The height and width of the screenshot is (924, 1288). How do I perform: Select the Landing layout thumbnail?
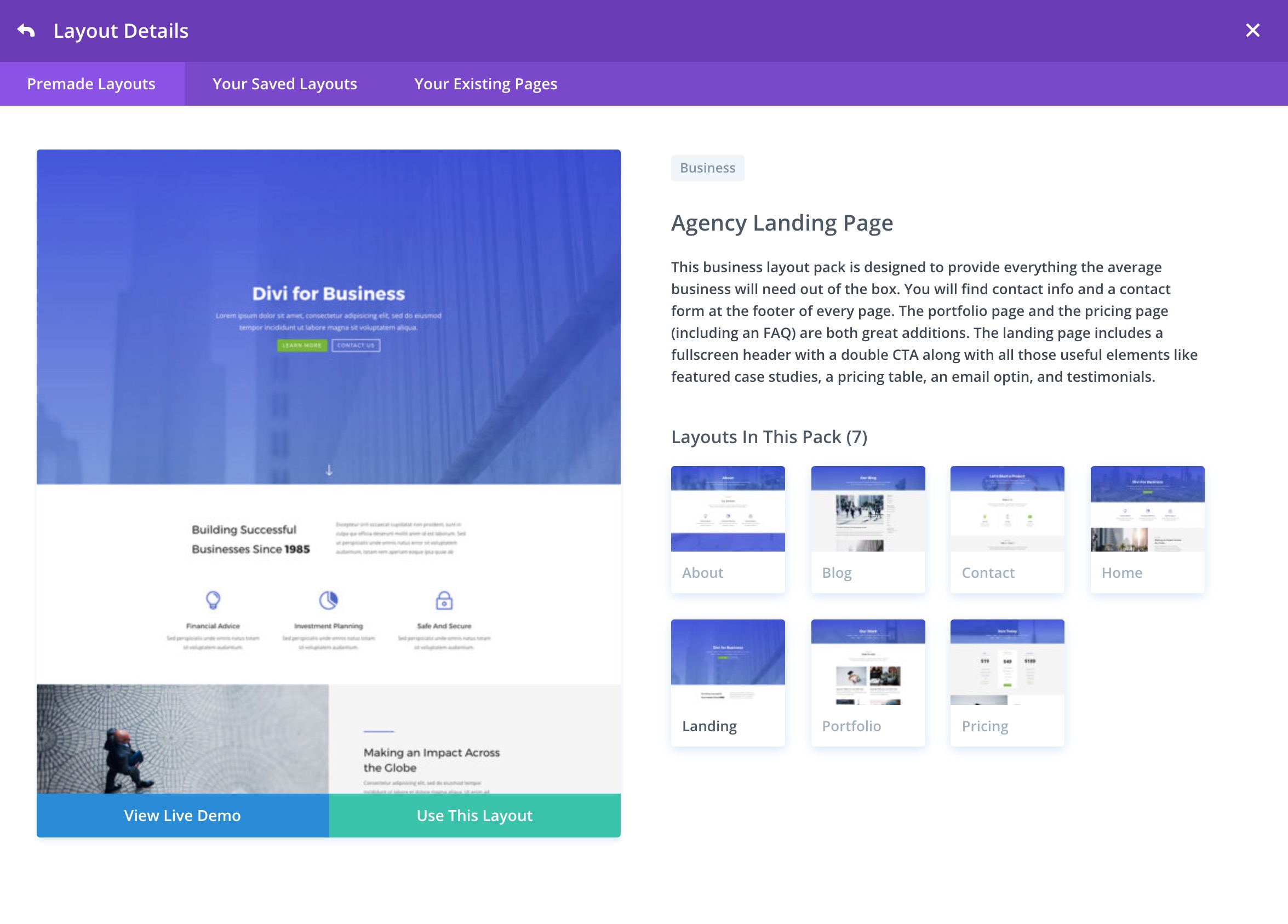click(728, 682)
